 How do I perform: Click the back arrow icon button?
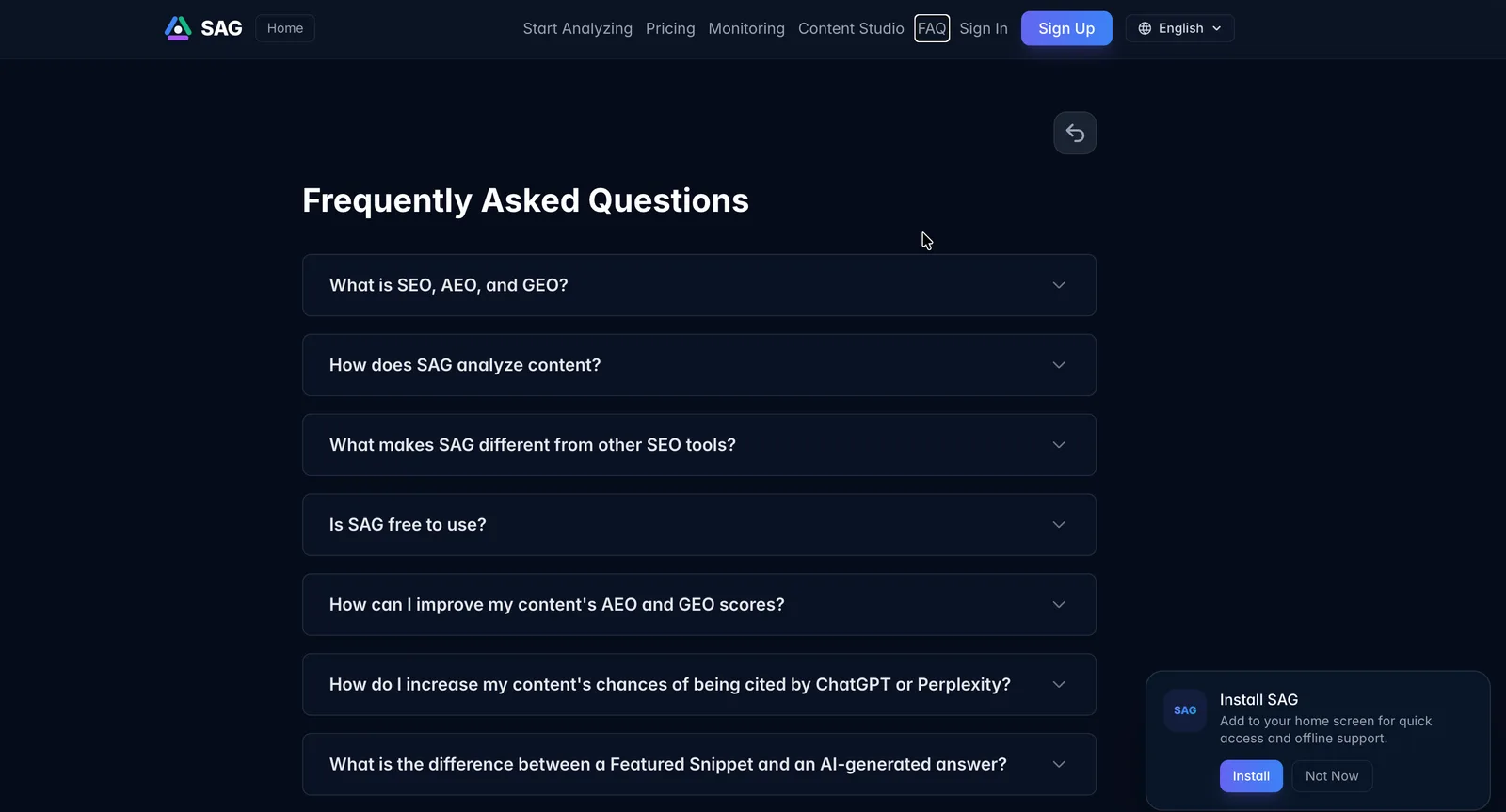(1075, 134)
